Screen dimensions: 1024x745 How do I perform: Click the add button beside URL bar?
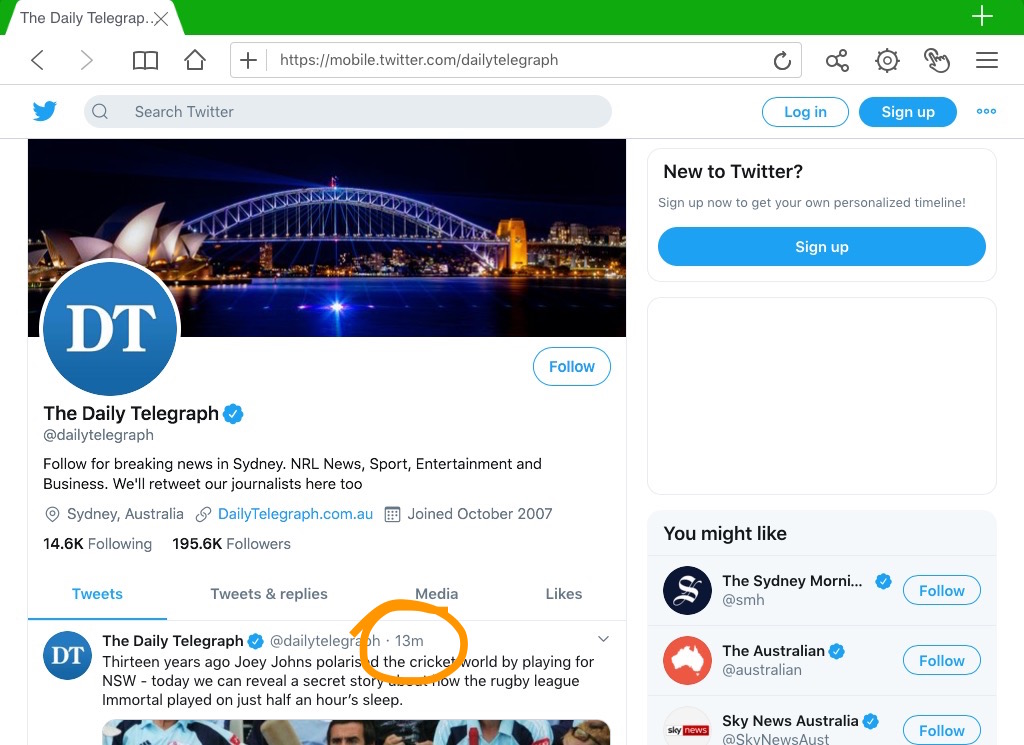click(248, 61)
